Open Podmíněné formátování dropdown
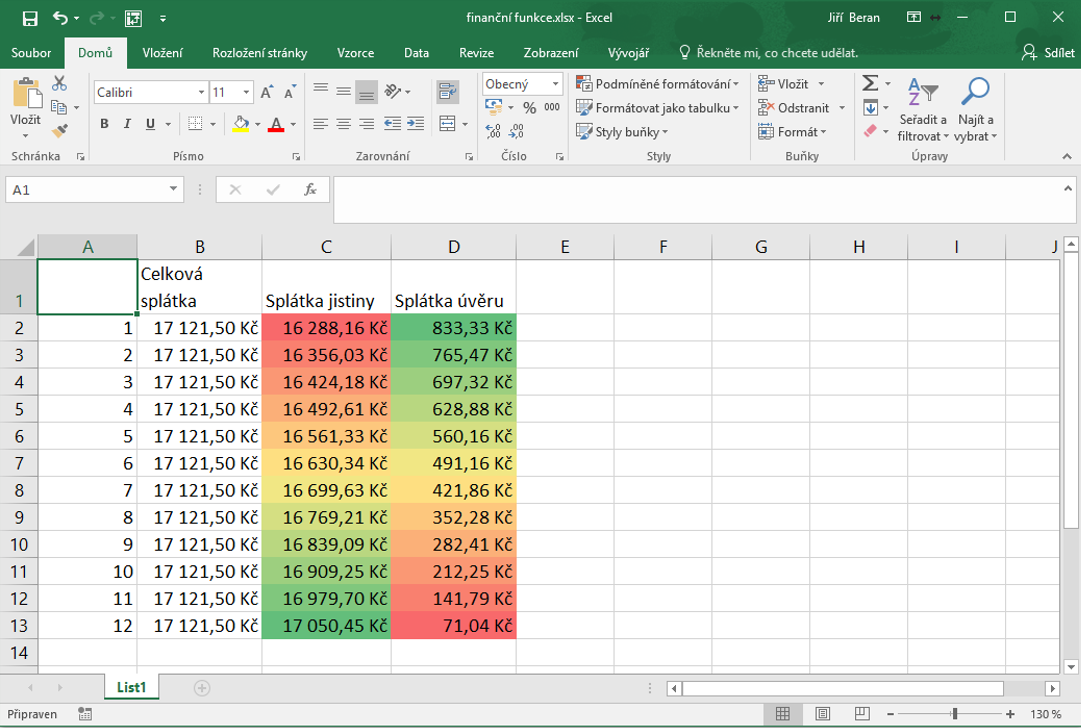 point(657,84)
